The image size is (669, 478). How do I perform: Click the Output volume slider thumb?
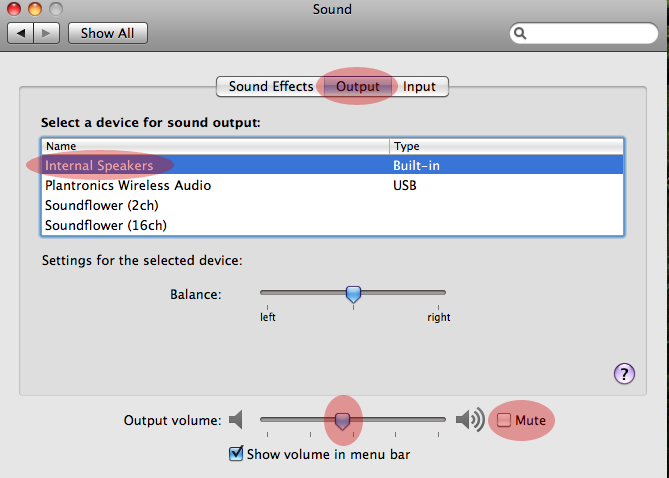342,421
